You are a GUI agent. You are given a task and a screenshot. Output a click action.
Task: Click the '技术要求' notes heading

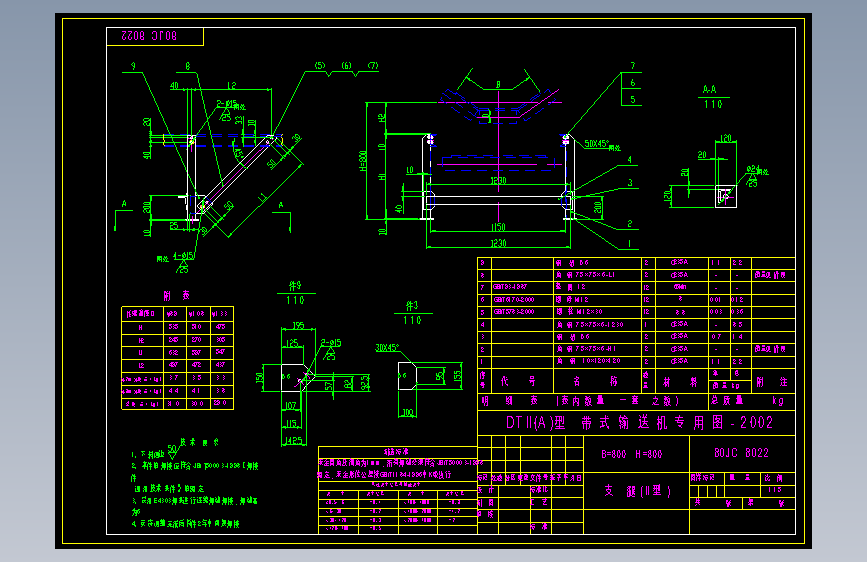(x=200, y=443)
